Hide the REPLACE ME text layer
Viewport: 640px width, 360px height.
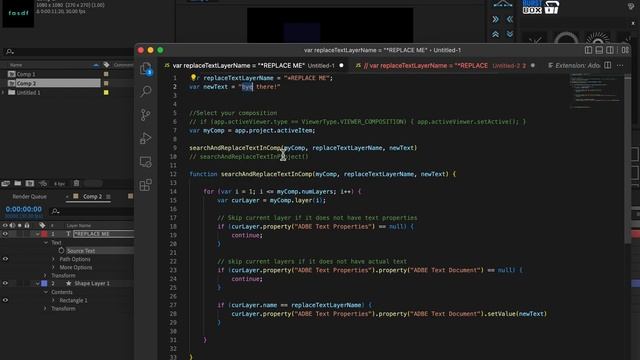click(5, 234)
